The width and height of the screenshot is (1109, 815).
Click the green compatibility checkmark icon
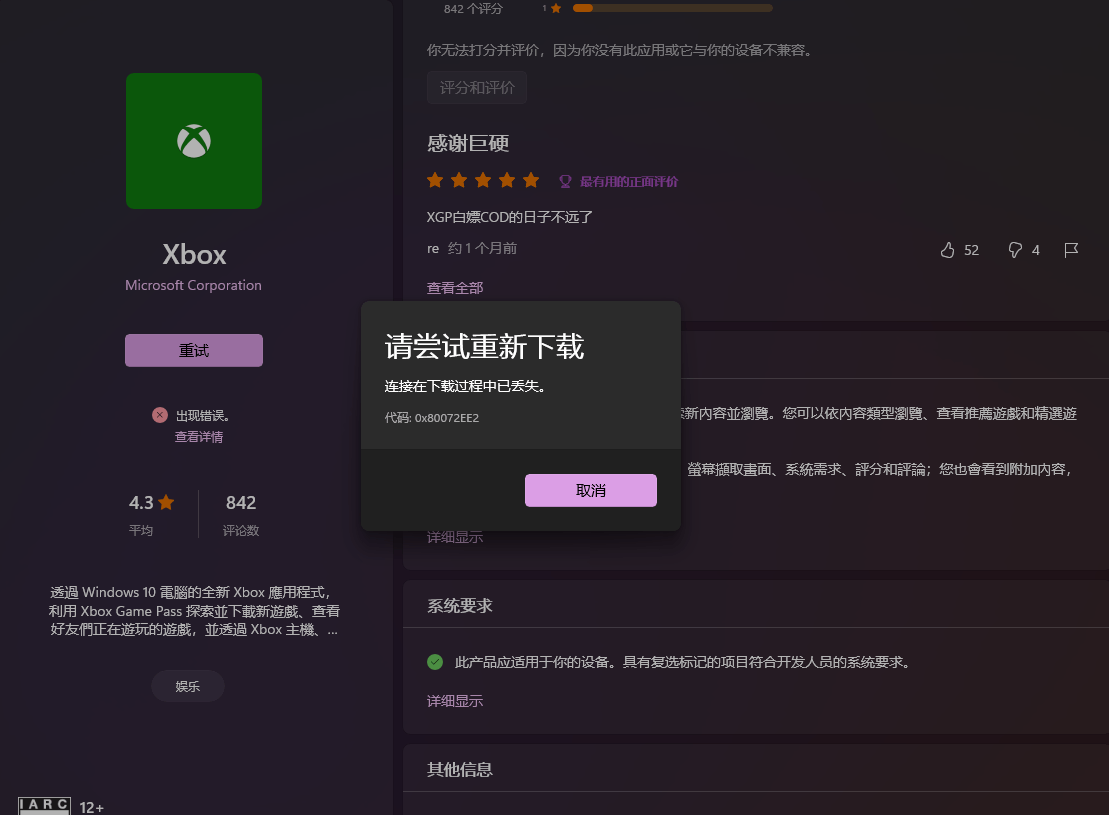[435, 662]
